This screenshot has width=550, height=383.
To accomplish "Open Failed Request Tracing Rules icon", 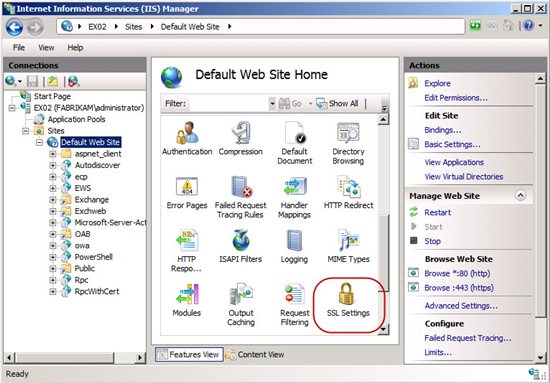I will click(x=241, y=196).
